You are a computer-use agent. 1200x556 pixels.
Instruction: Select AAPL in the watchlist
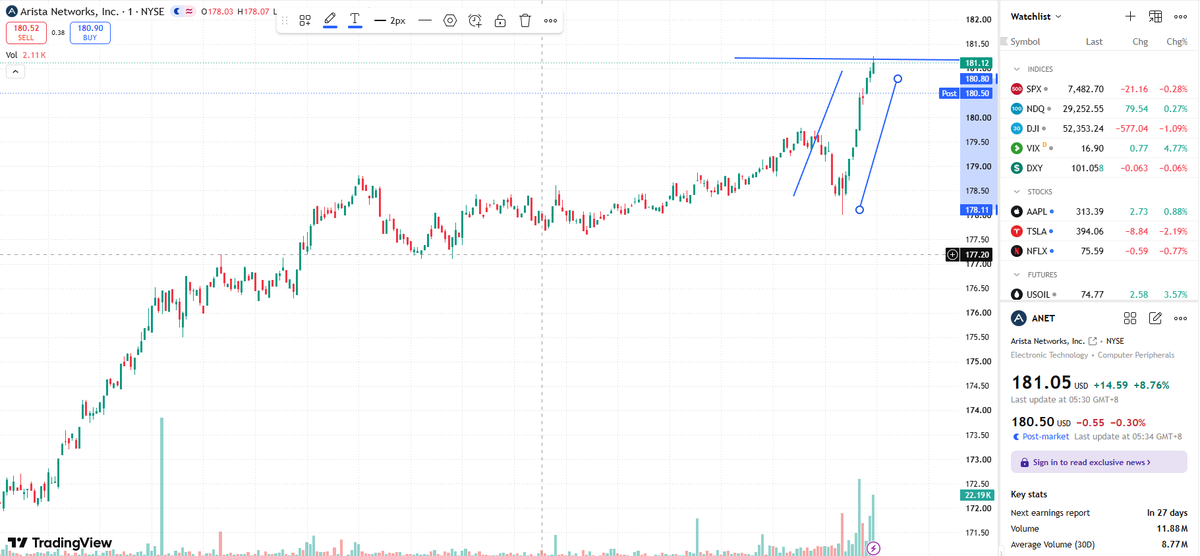1099,211
